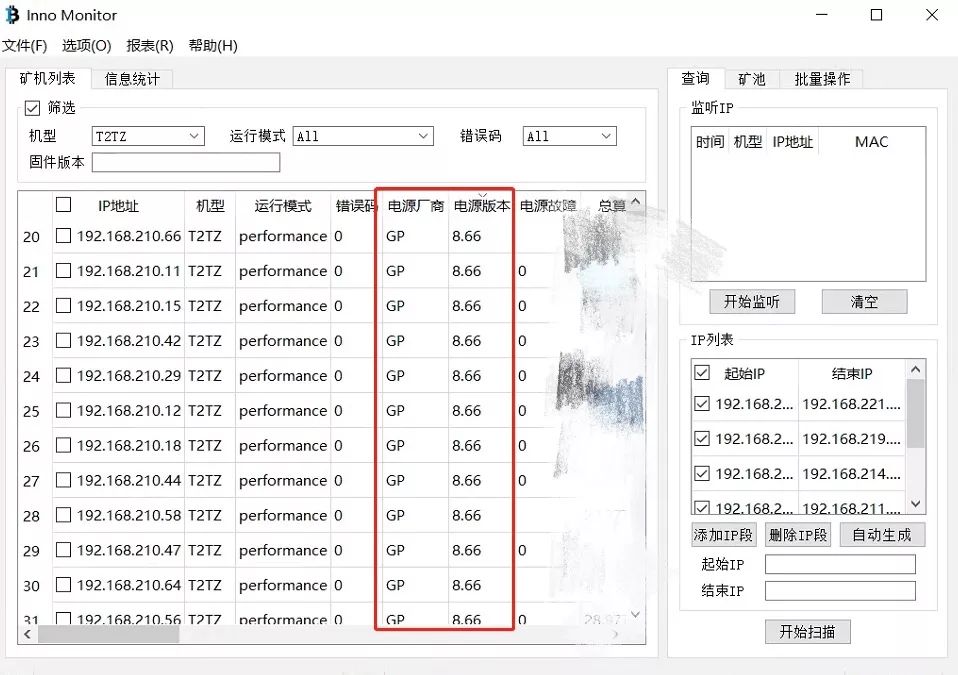Switch to the 信息统计 tab

pyautogui.click(x=132, y=79)
